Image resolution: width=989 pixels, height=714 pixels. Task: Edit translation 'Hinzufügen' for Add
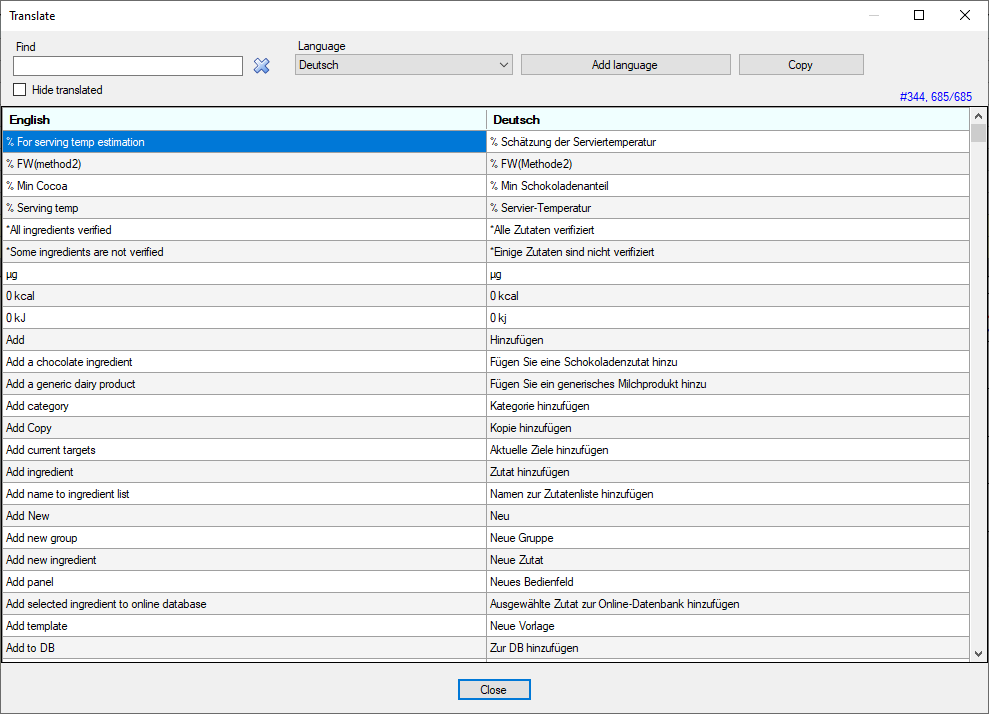(x=728, y=340)
